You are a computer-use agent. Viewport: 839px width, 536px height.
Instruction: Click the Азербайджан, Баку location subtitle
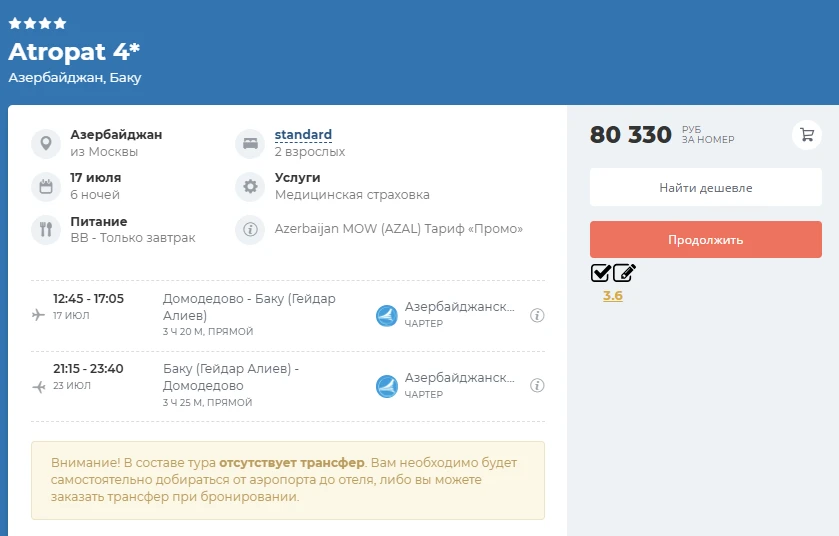point(75,78)
